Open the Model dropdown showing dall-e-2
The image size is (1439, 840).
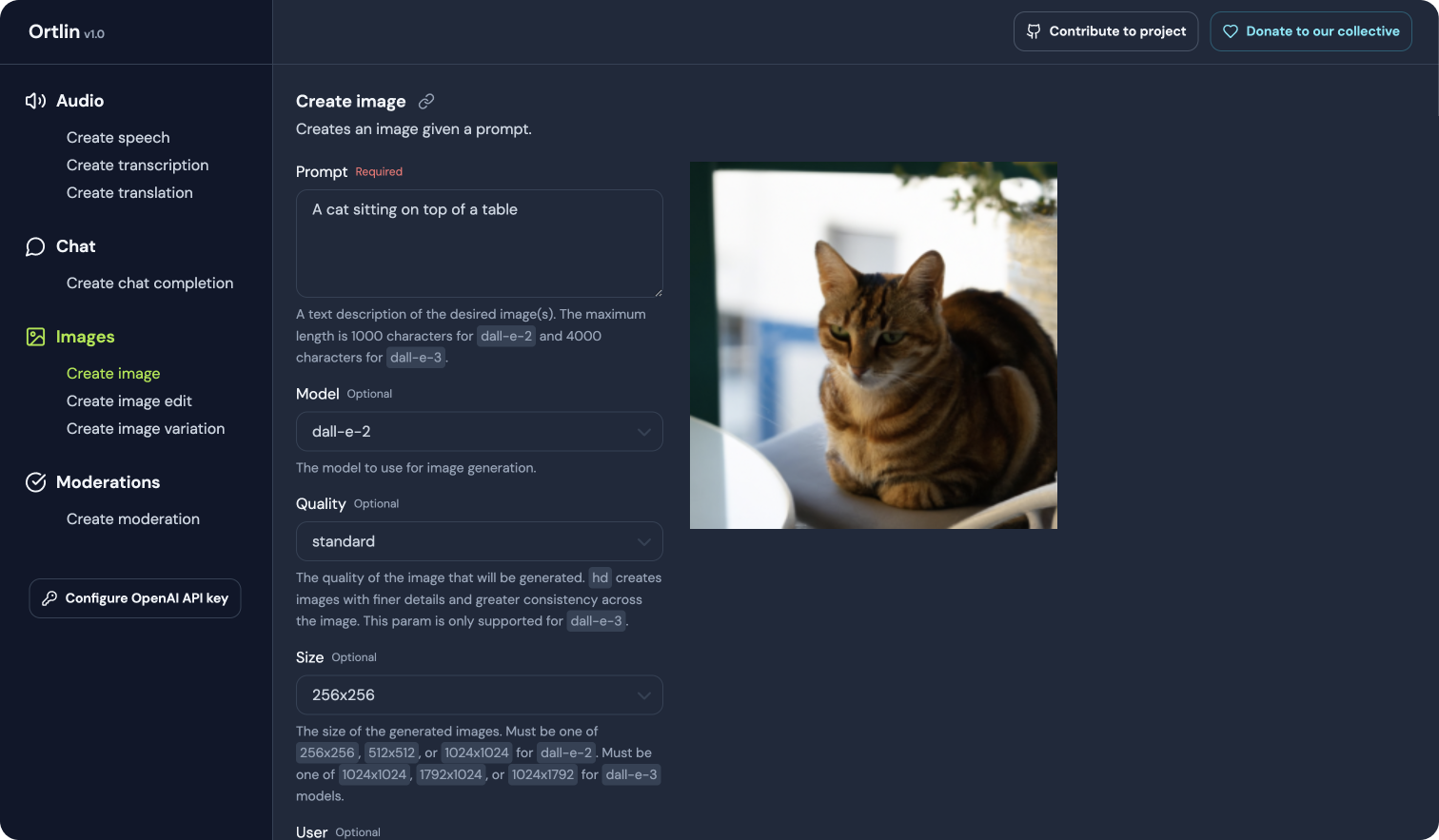[x=480, y=432]
